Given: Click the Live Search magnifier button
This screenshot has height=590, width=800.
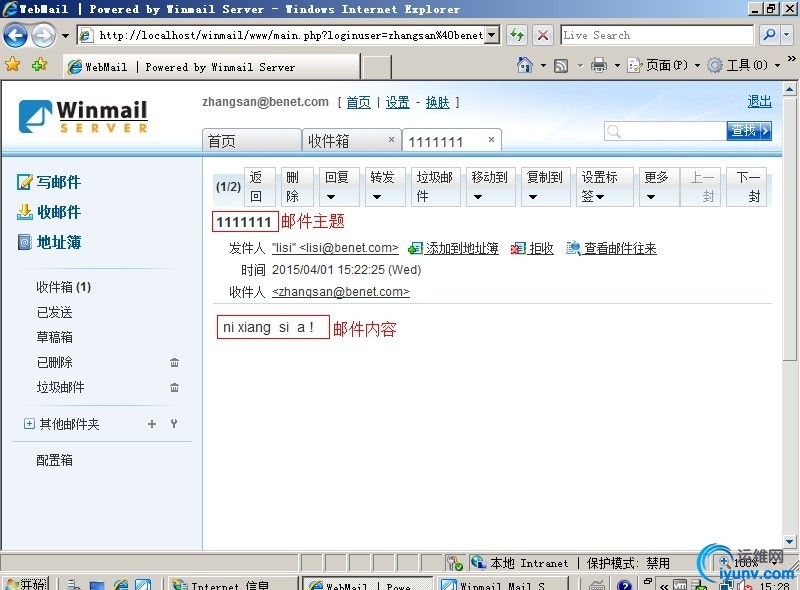Looking at the screenshot, I should click(x=768, y=35).
